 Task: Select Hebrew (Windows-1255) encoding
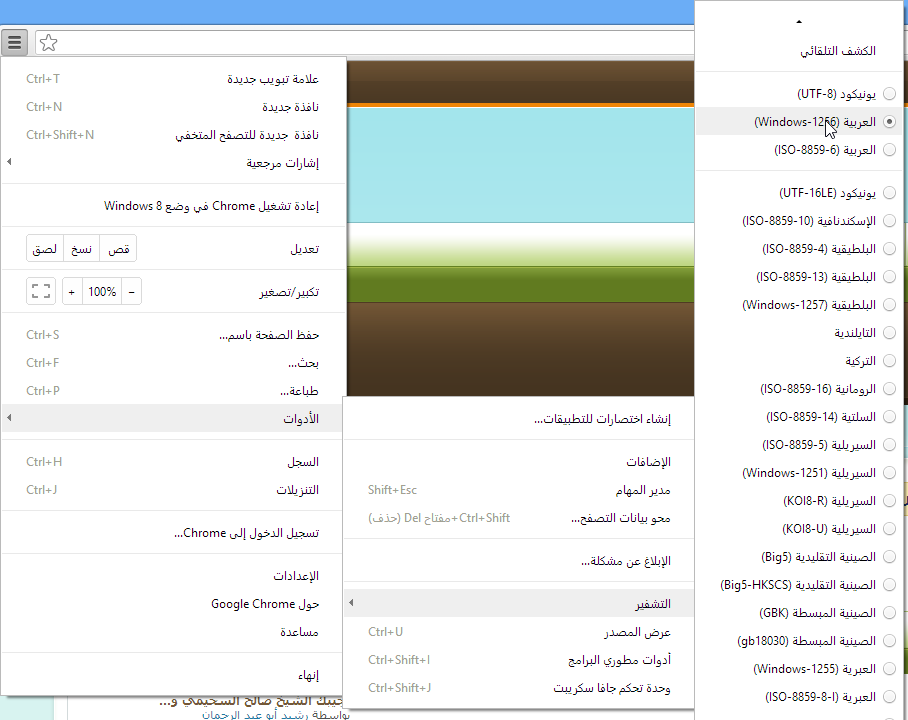pyautogui.click(x=889, y=668)
